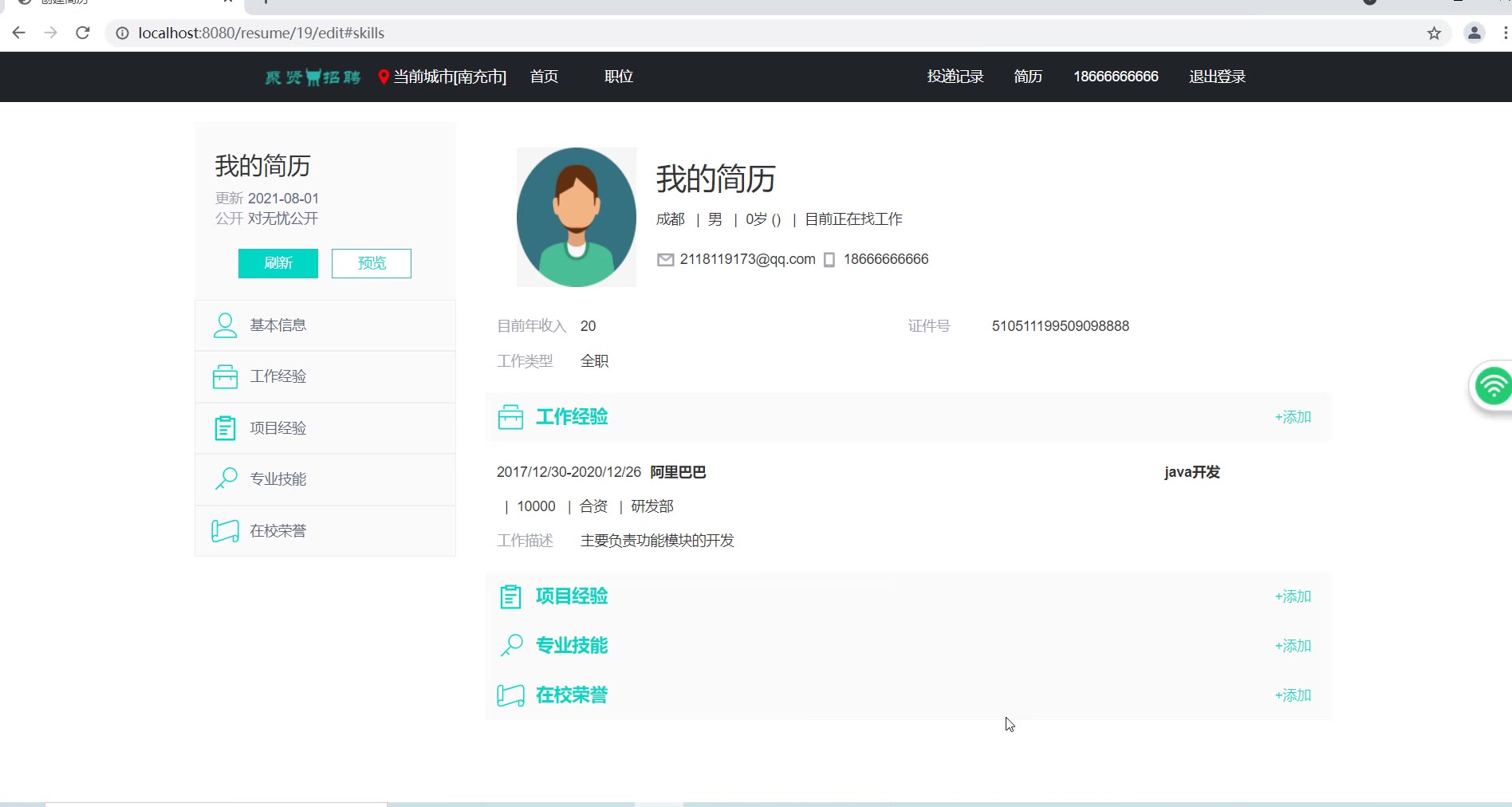Click the briefcase icon beside sidebar 工作经验
Viewport: 1512px width, 807px height.
(226, 376)
